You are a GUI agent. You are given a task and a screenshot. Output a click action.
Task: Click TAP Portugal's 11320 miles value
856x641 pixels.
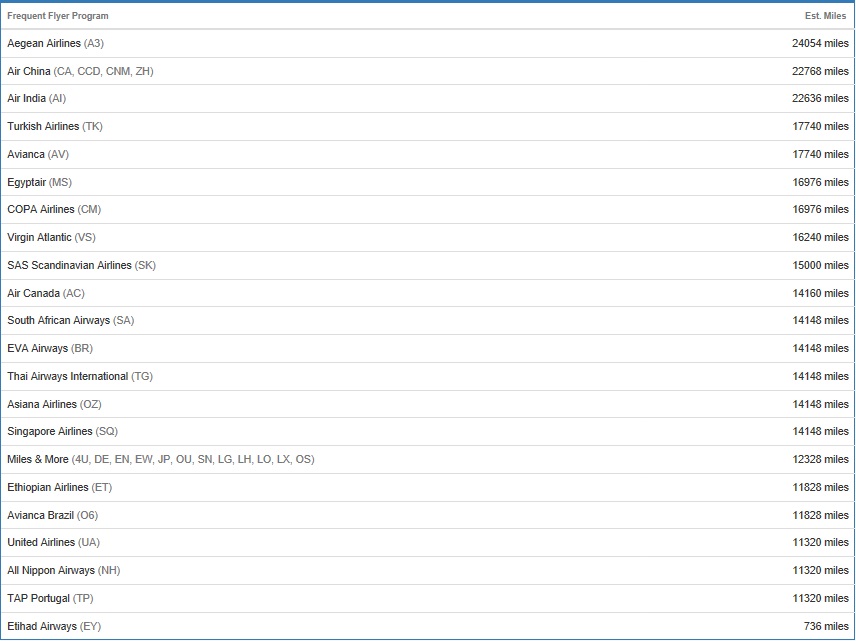coord(821,598)
